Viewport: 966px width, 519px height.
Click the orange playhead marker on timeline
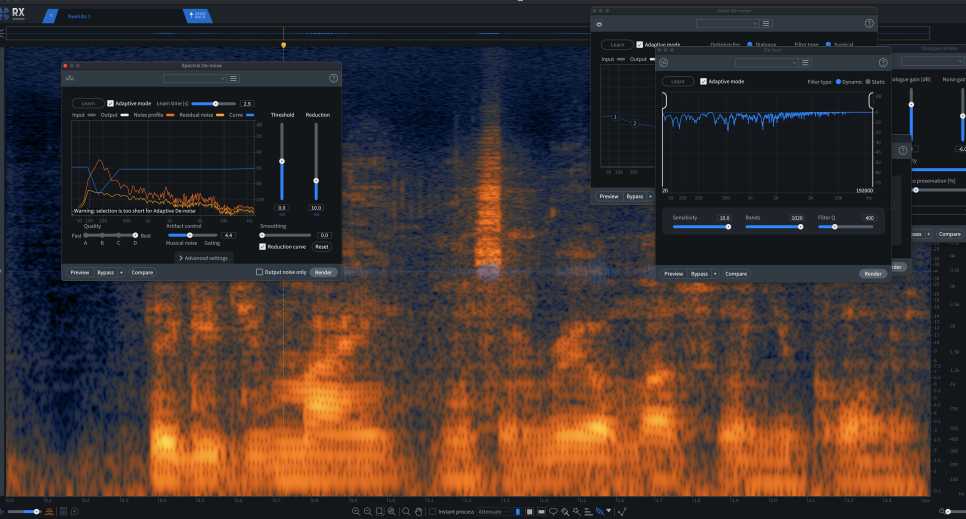(x=283, y=45)
